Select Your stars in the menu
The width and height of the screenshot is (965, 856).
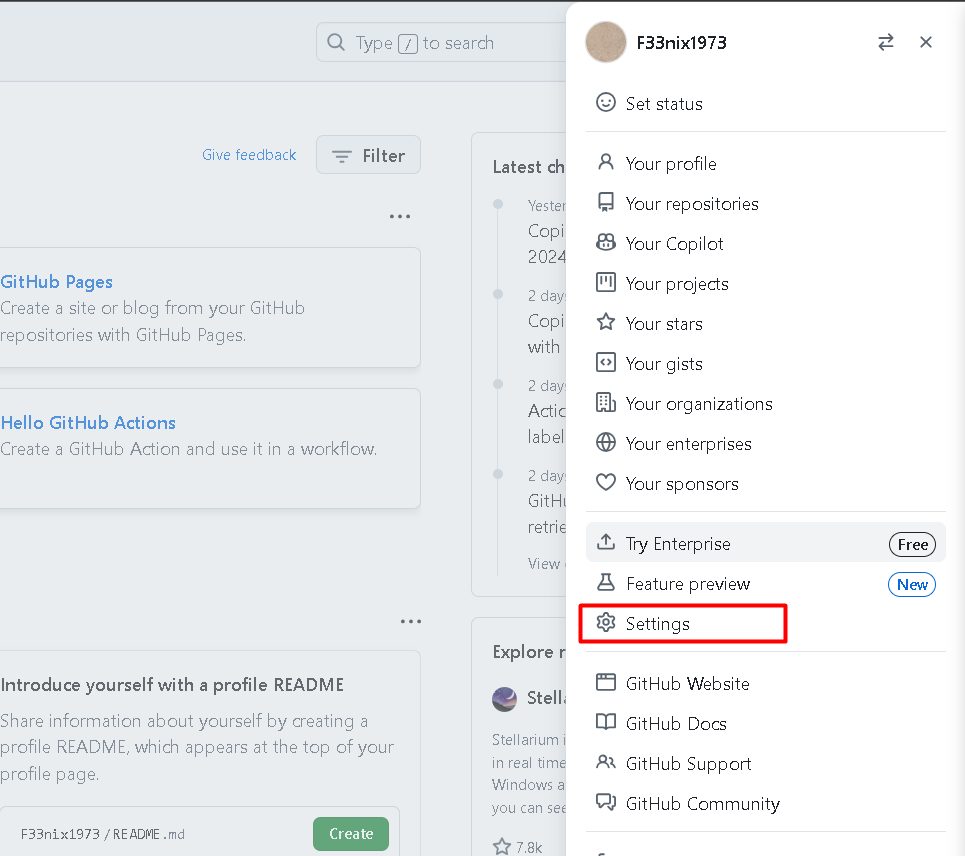tap(766, 324)
